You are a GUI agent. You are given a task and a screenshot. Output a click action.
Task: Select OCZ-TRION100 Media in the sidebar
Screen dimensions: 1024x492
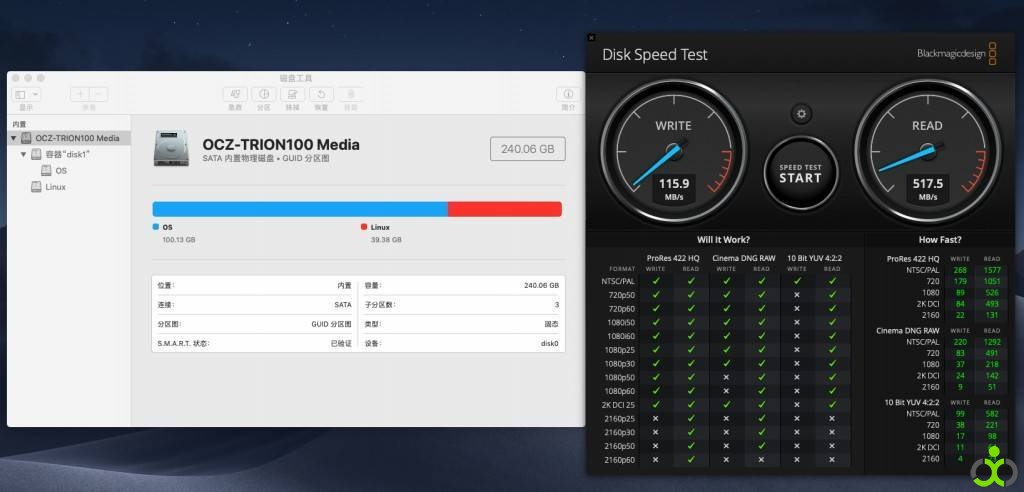(69, 138)
